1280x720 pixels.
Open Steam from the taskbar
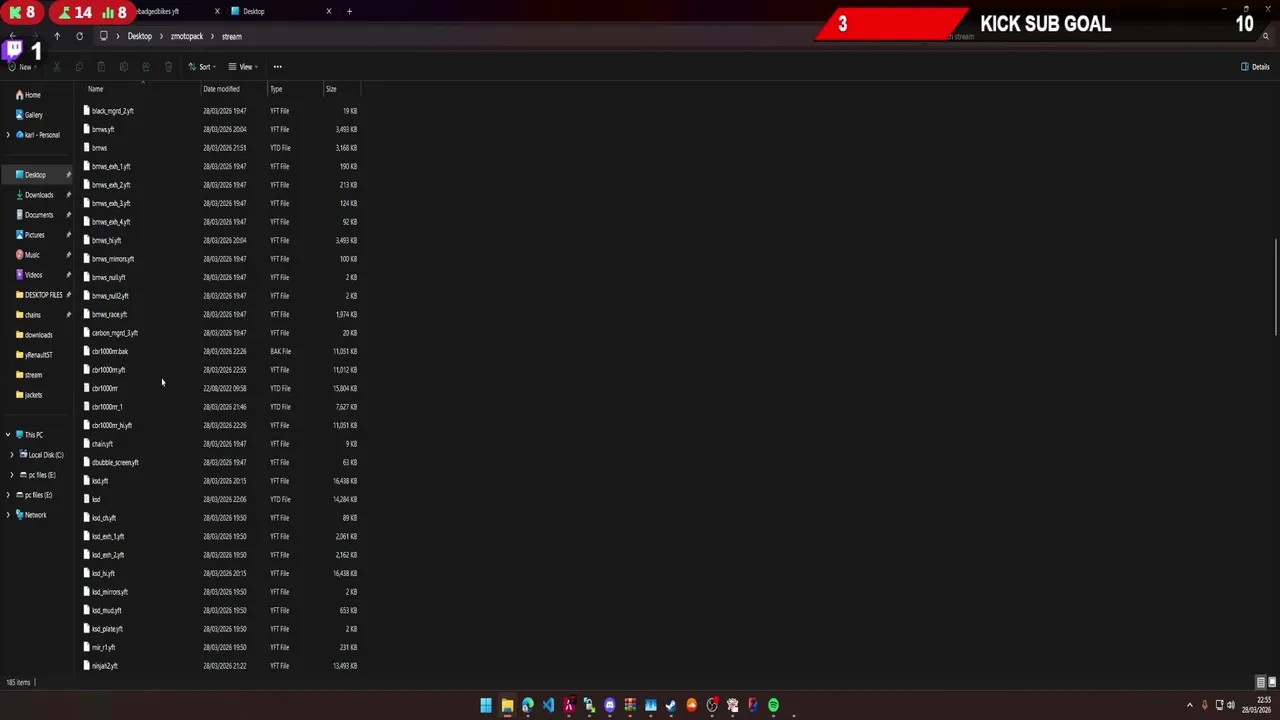671,706
